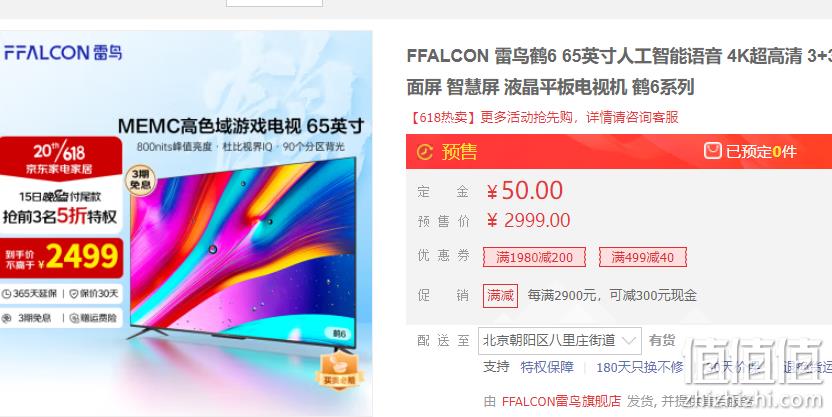Click the white input box at top

(274, 3)
